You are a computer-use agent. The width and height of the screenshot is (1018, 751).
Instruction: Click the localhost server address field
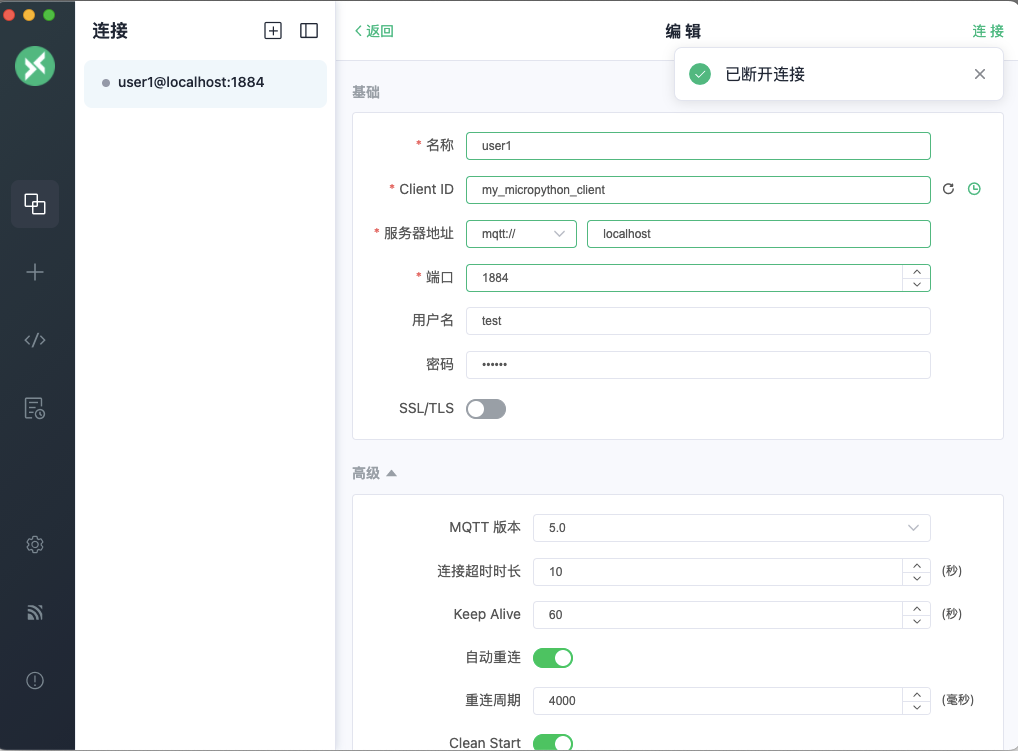pos(758,234)
